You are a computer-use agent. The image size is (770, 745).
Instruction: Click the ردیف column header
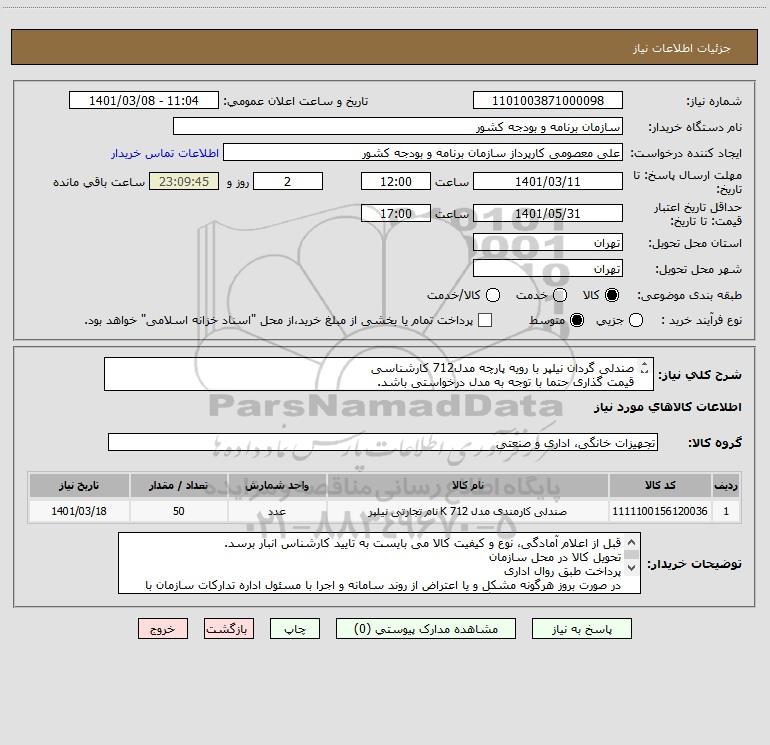726,485
